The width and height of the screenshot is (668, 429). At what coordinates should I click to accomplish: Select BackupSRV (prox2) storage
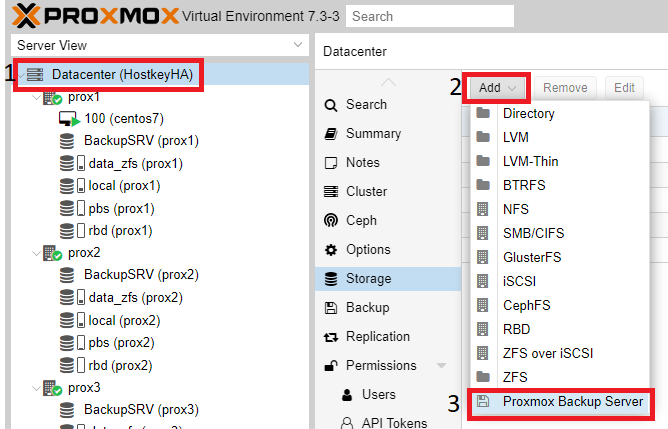[x=141, y=275]
